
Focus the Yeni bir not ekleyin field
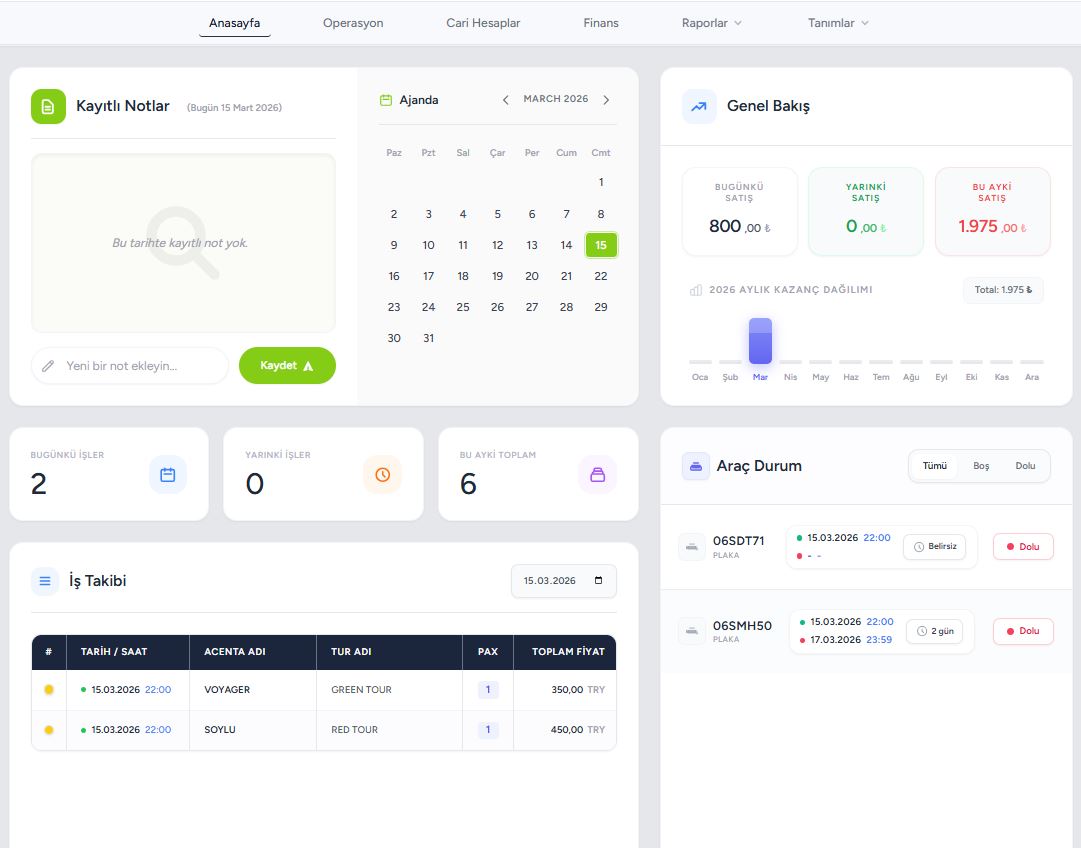140,366
